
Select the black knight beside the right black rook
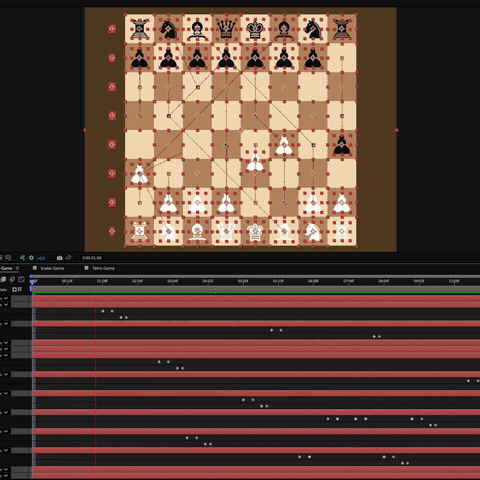click(313, 29)
